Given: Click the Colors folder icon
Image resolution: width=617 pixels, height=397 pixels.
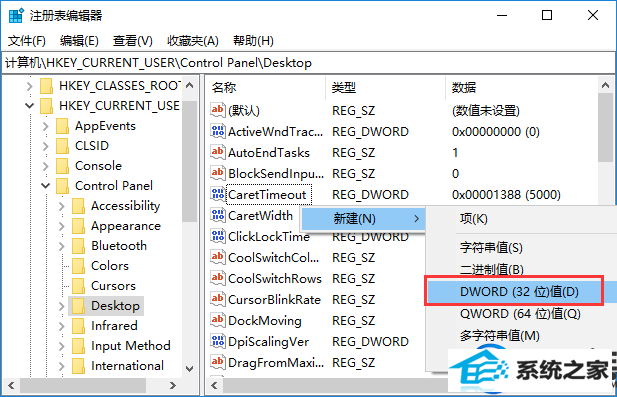Looking at the screenshot, I should [x=78, y=266].
